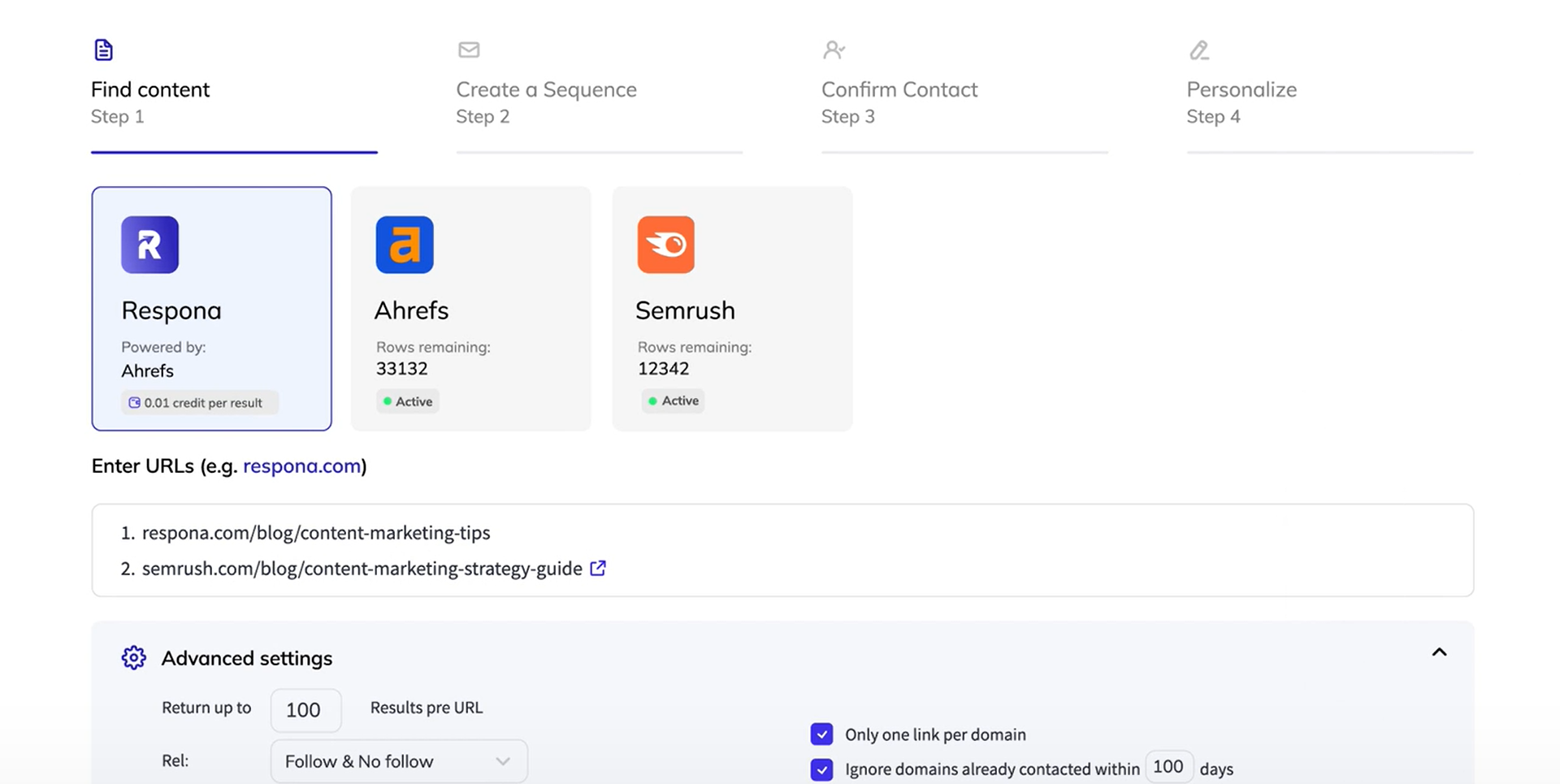Click the Advanced settings gear icon

point(134,657)
